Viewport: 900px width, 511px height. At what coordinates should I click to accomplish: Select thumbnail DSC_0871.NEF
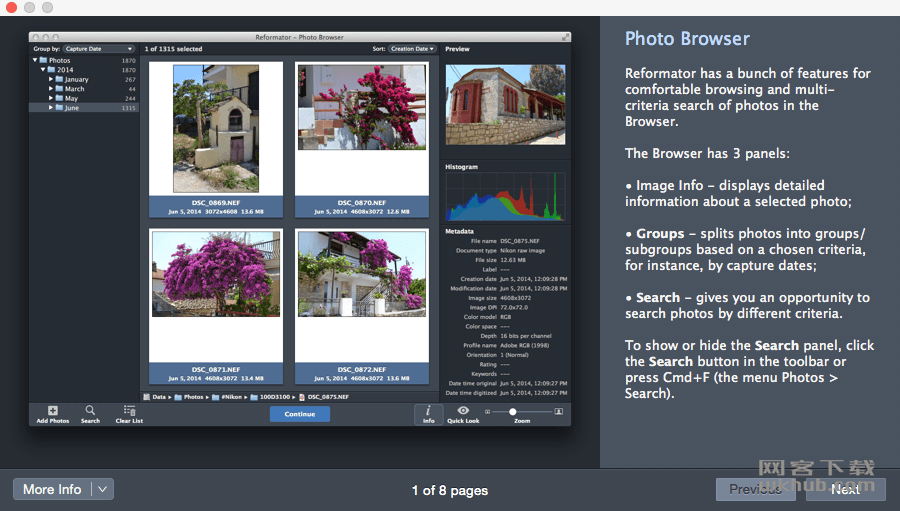coord(216,306)
